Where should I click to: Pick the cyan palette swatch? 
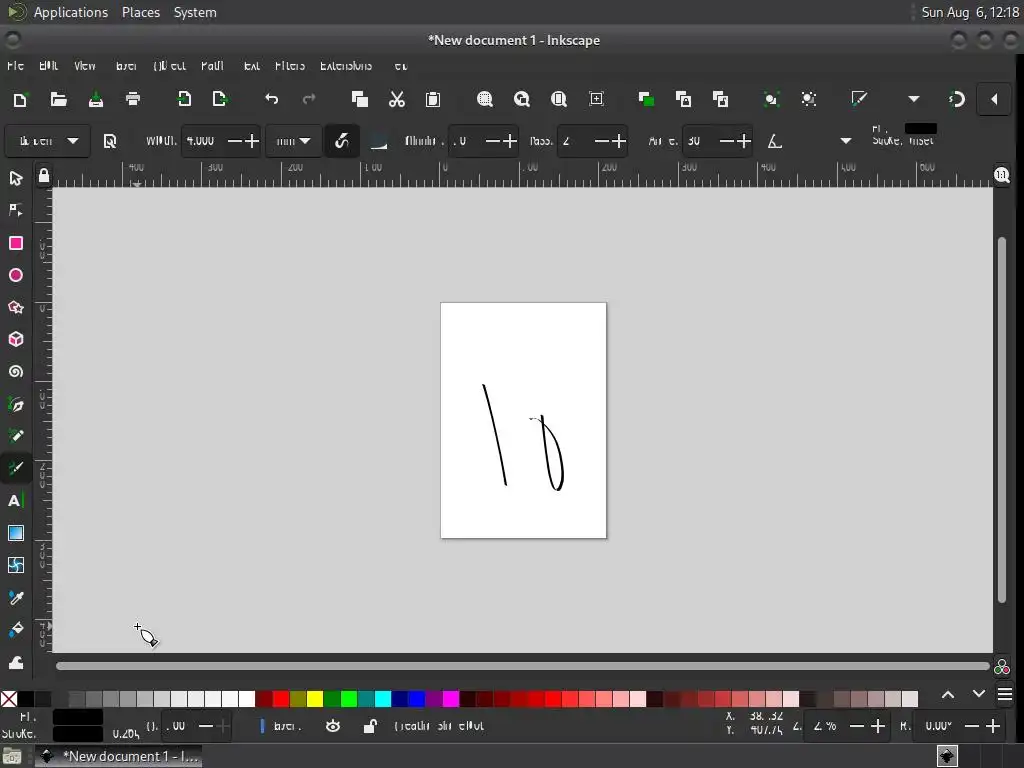tap(383, 699)
